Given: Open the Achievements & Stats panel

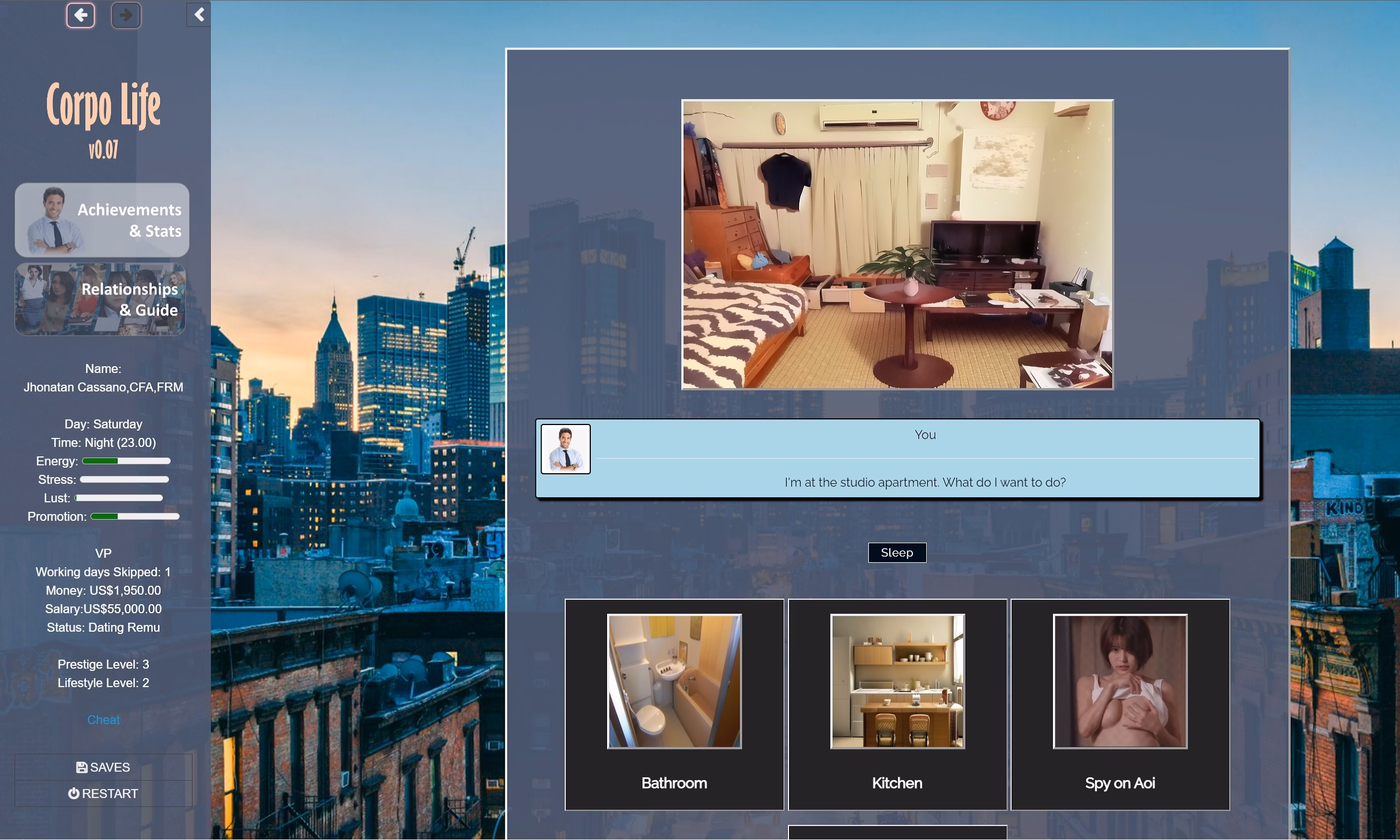Looking at the screenshot, I should click(x=102, y=220).
